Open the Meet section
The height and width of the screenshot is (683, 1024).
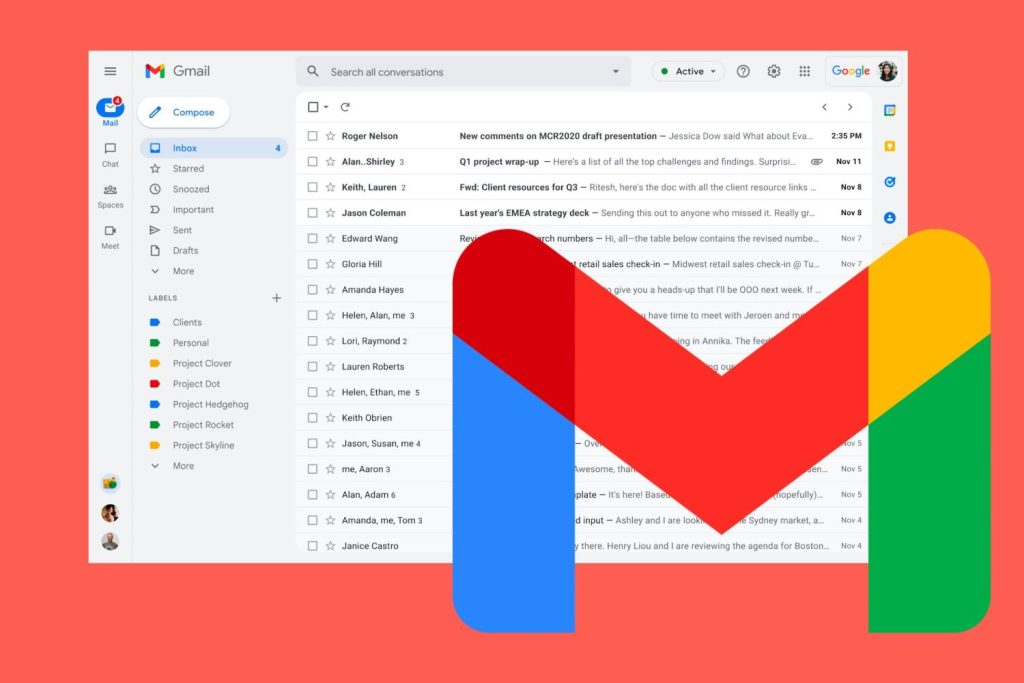pos(110,237)
